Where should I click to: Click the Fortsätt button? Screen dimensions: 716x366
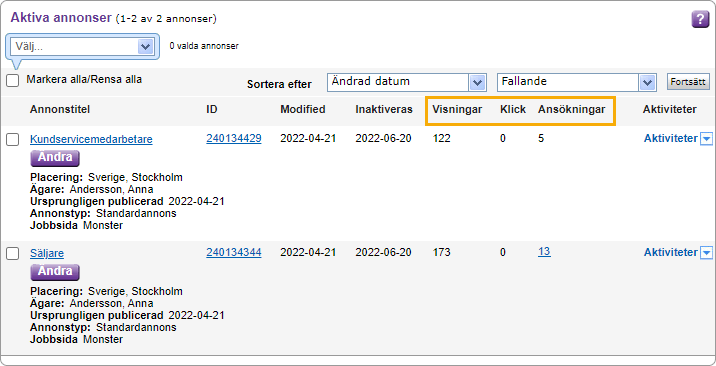coord(688,82)
